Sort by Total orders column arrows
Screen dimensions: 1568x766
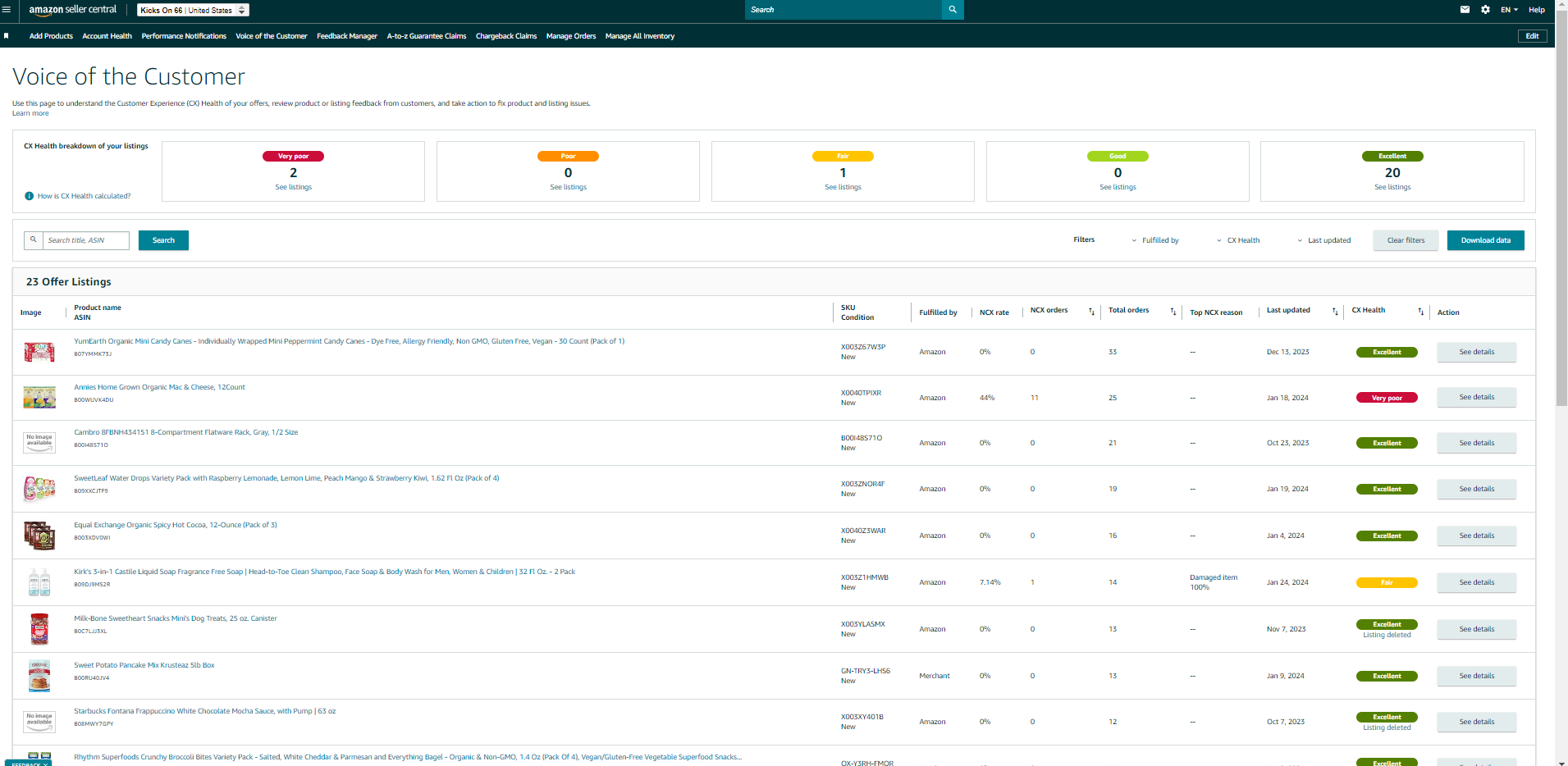pyautogui.click(x=1173, y=312)
